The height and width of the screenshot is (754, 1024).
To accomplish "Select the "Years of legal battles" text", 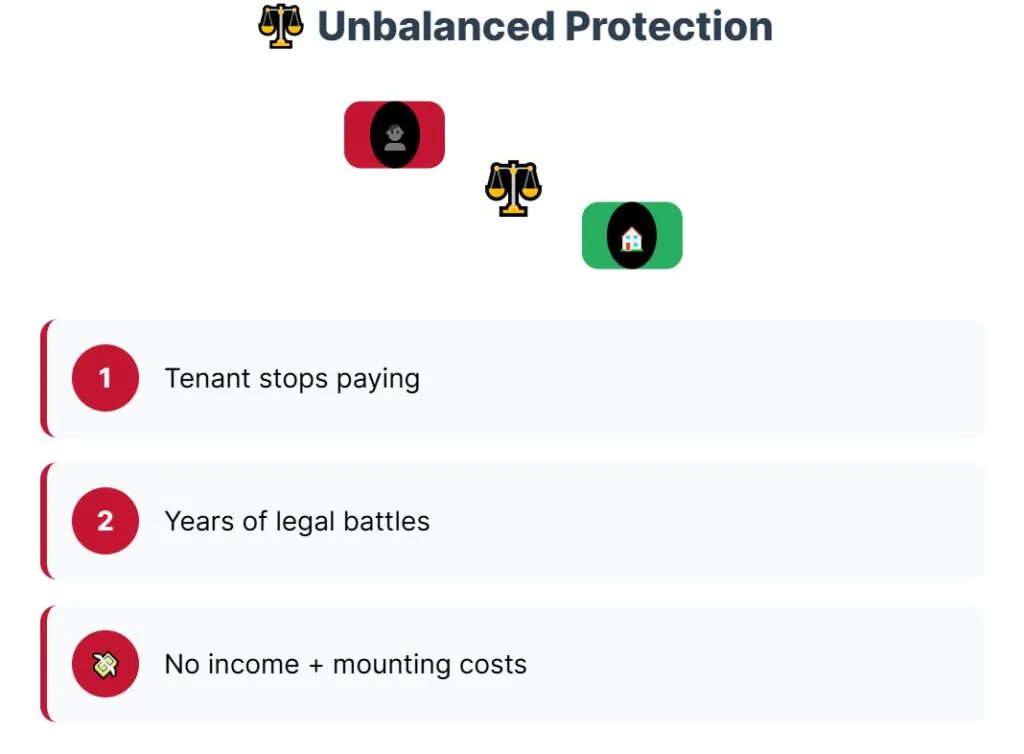I will tap(297, 521).
